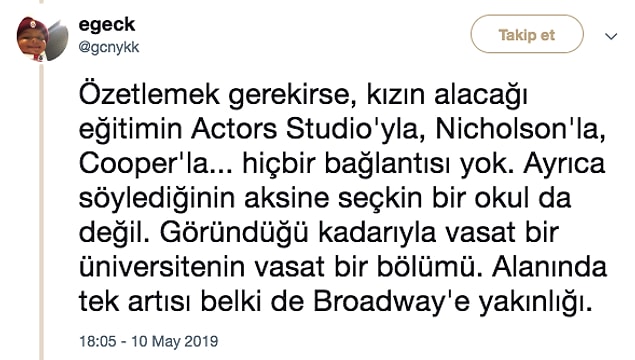Viewport: 635px width, 360px height.
Task: Open egeck's profile picture avatar
Action: pyautogui.click(x=42, y=39)
